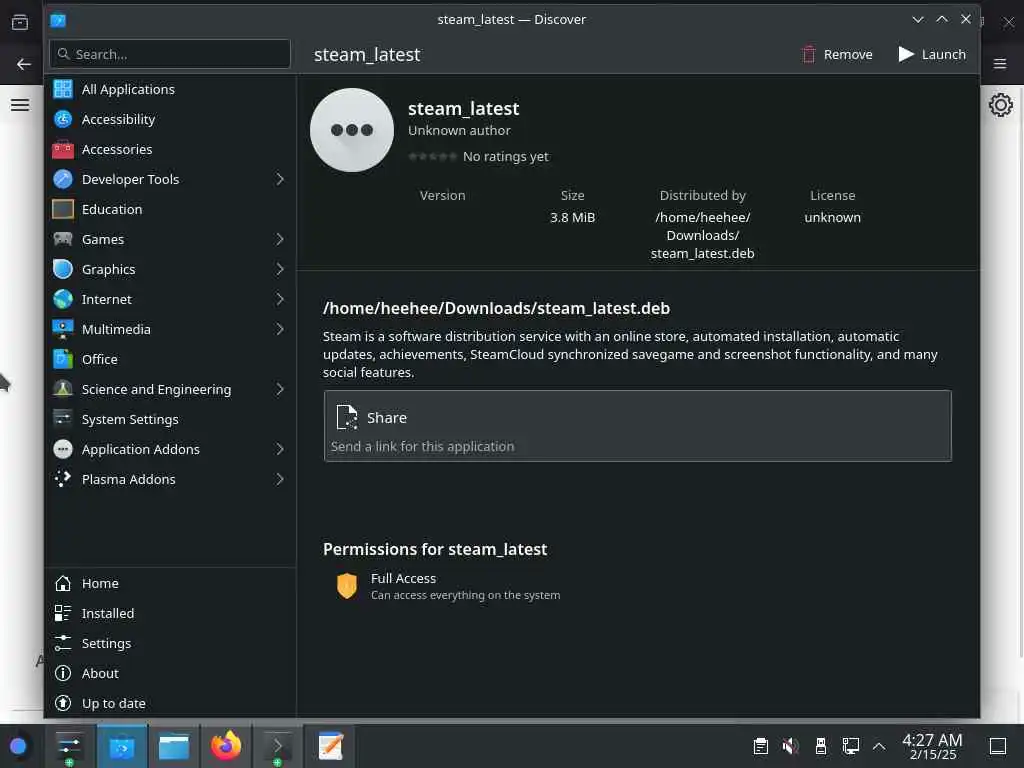Select All Applications in the sidebar

coord(170,89)
